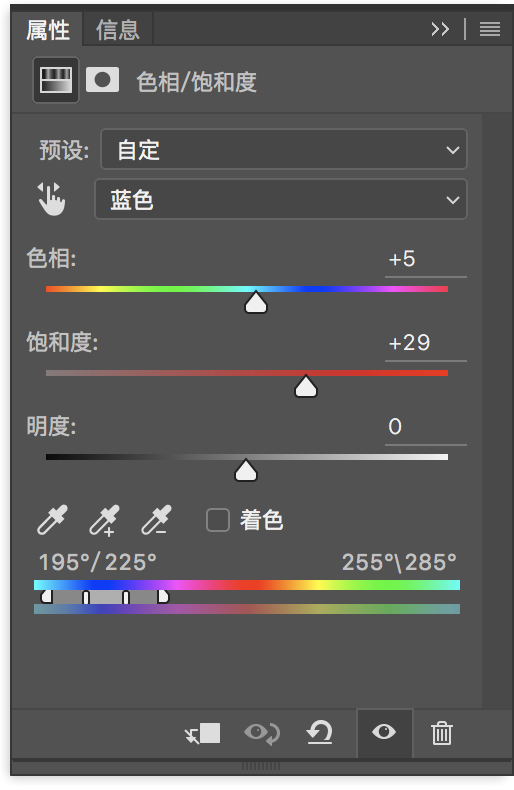This screenshot has height=790, width=514.
Task: Switch to the 属性 tab
Action: point(48,30)
